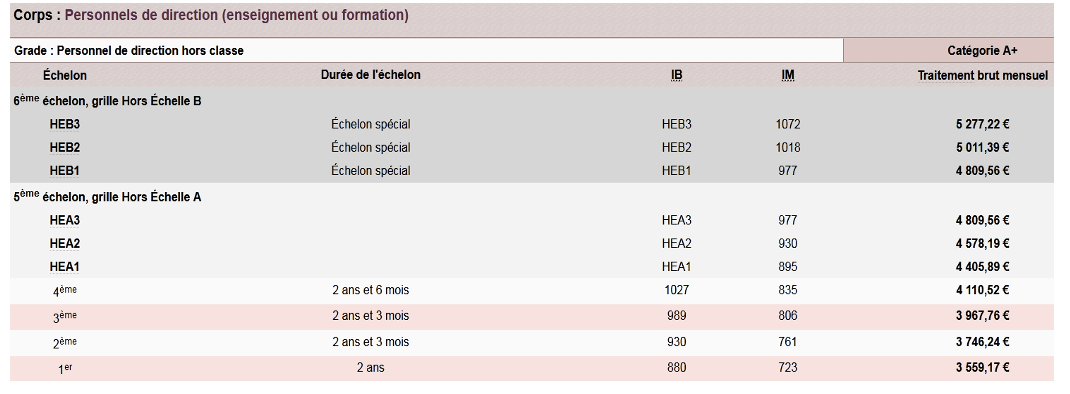This screenshot has width=1070, height=394.
Task: Select the HEB2 échelon label
Action: [x=65, y=147]
